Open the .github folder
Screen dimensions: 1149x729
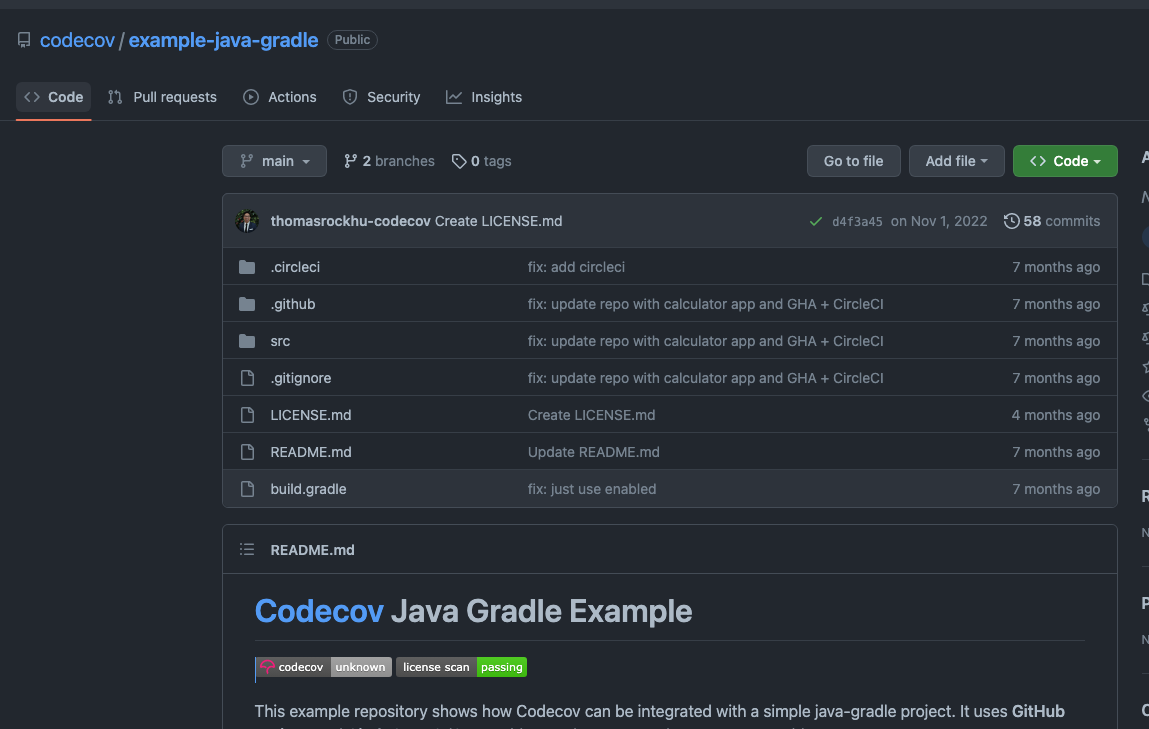[x=293, y=304]
